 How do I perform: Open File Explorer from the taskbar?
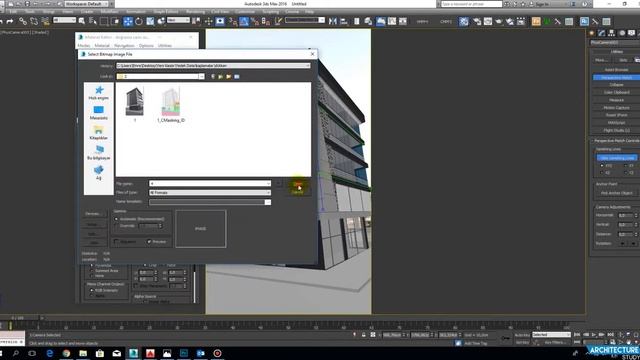tap(83, 353)
